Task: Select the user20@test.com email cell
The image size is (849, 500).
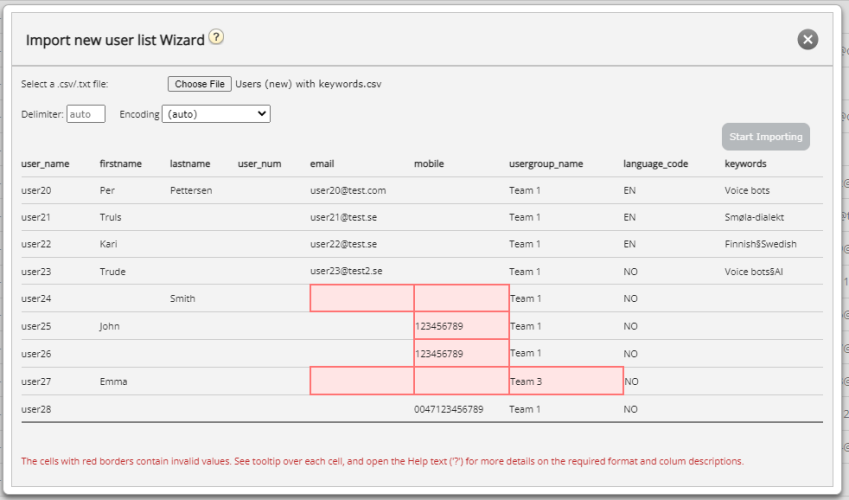Action: tap(348, 190)
